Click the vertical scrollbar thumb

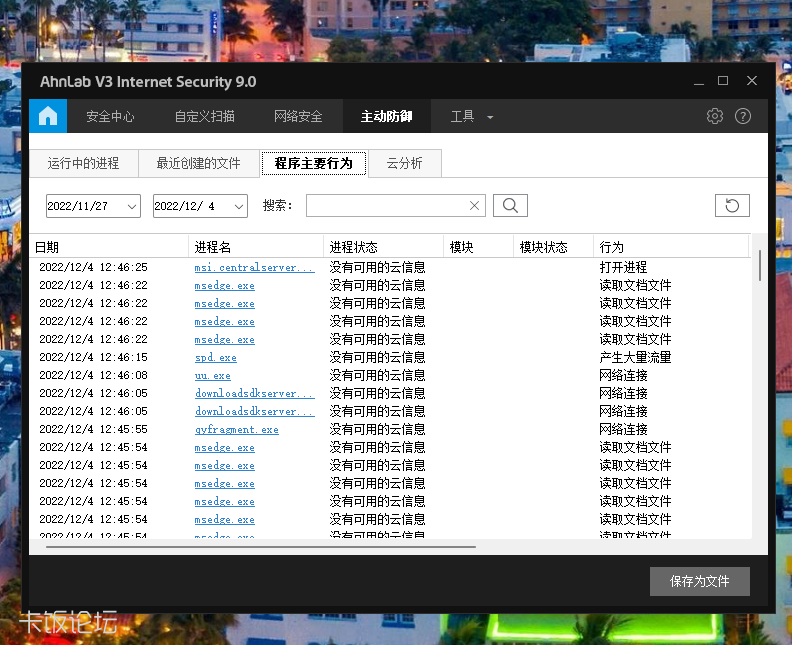(x=759, y=265)
